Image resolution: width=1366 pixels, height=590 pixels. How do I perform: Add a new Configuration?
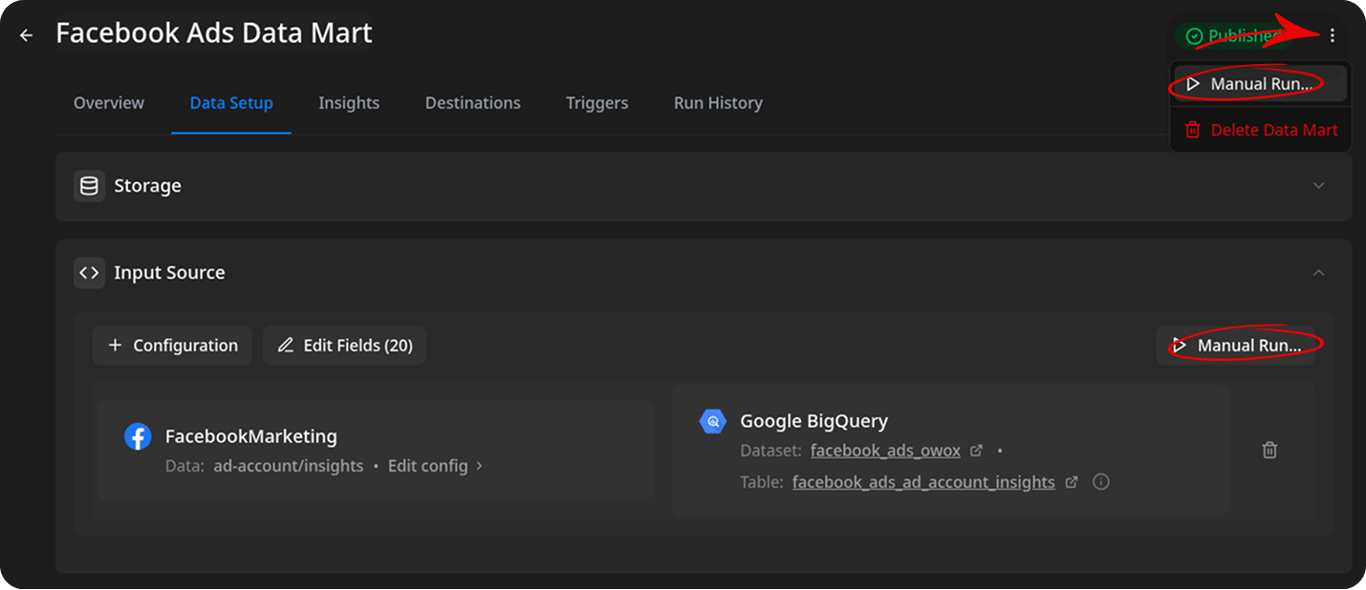tap(172, 345)
